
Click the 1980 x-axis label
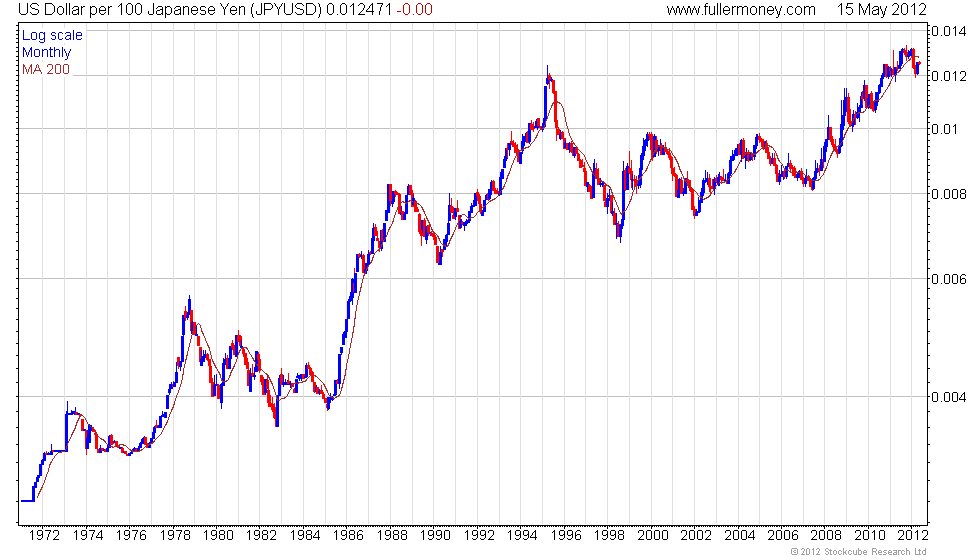tap(218, 536)
